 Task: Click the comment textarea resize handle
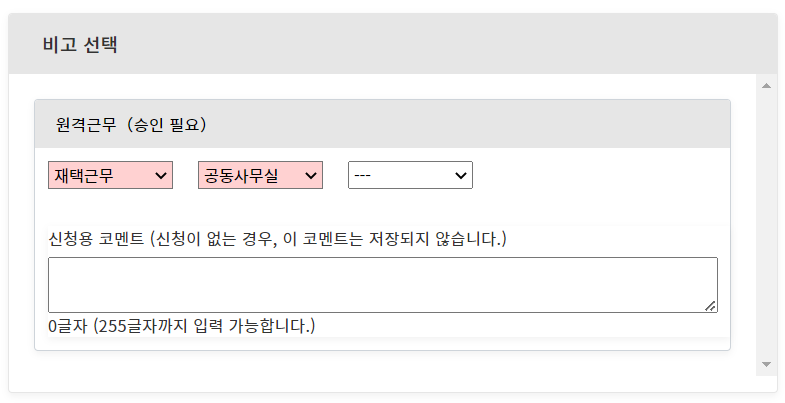click(x=711, y=306)
